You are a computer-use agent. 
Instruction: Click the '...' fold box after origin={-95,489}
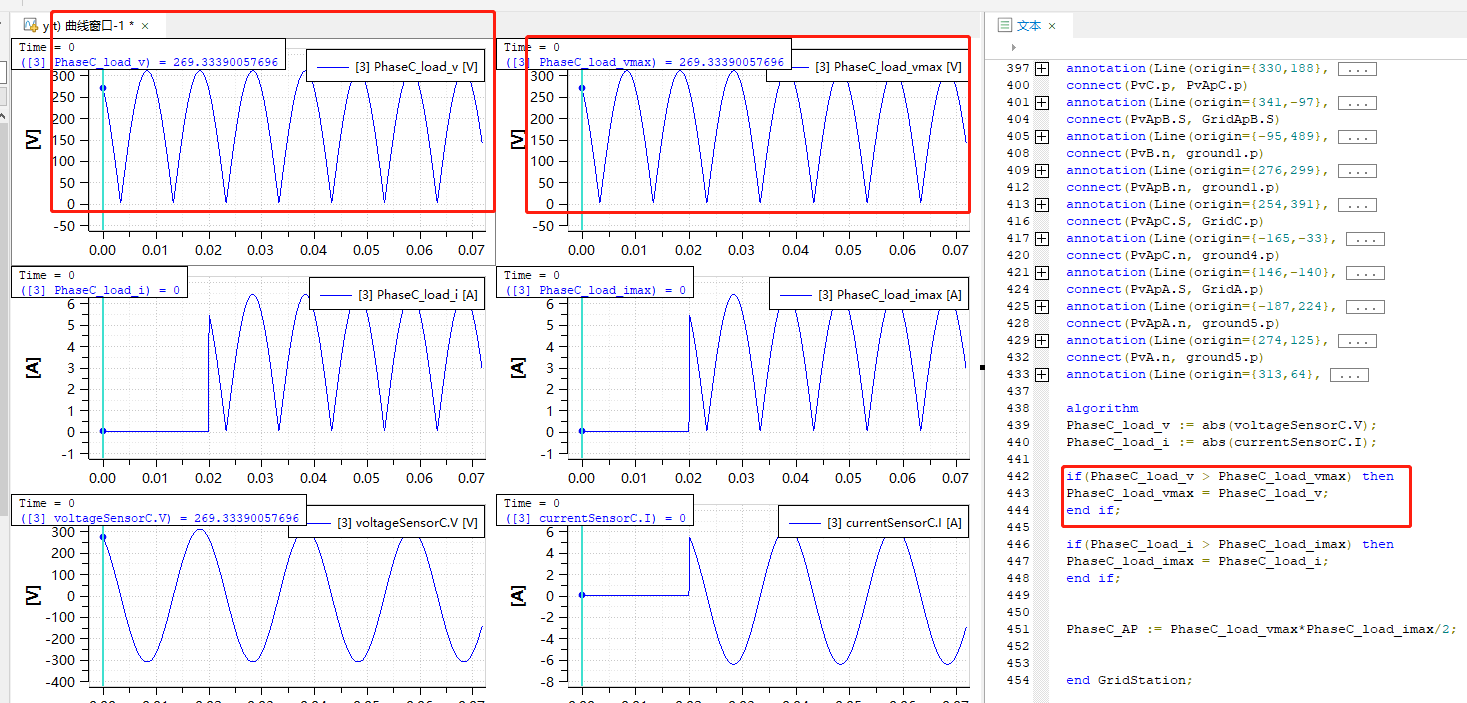point(1358,137)
